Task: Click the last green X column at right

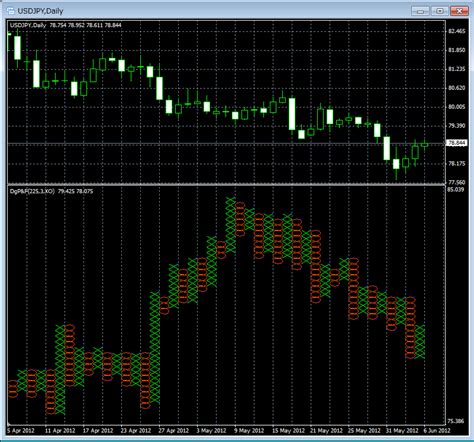Action: point(420,342)
